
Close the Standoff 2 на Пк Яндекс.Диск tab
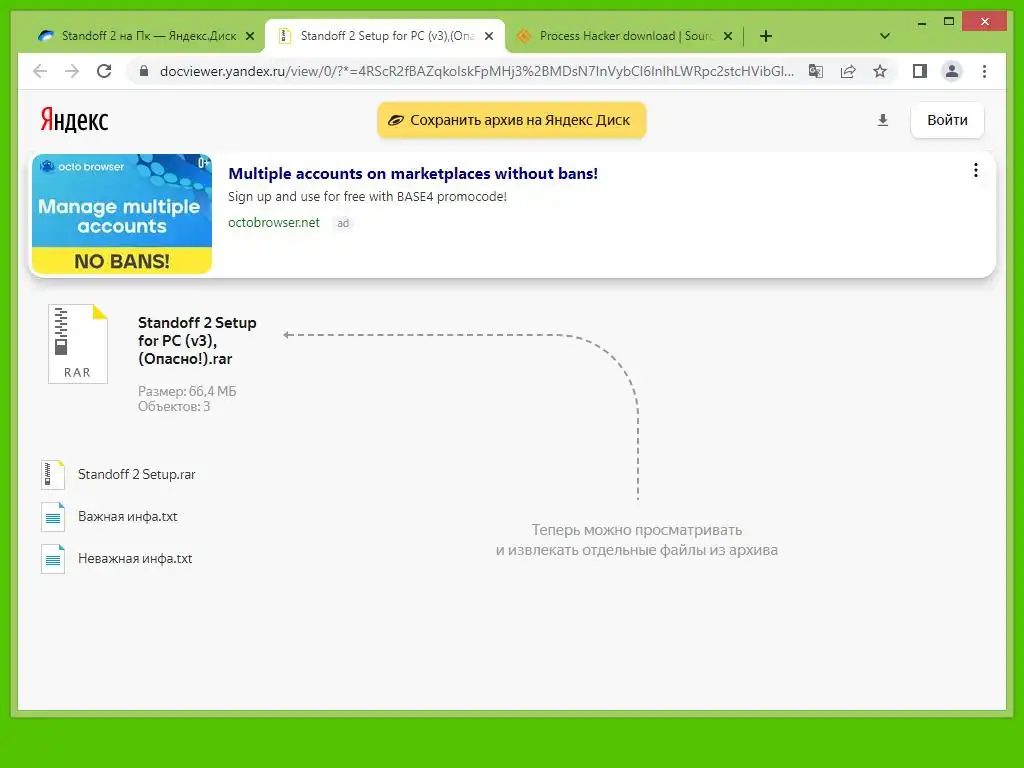249,36
